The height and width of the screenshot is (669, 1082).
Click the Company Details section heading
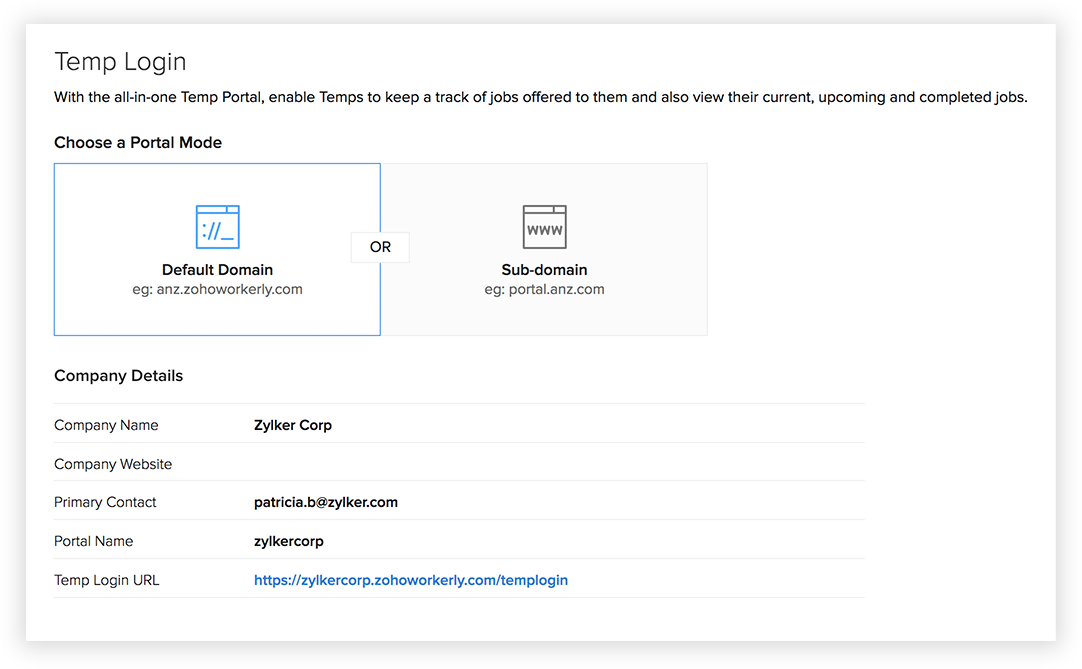click(x=119, y=376)
